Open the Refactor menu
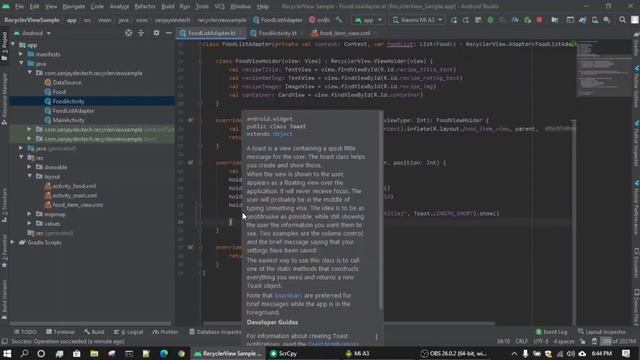Image resolution: width=640 pixels, height=360 pixels. click(x=145, y=7)
